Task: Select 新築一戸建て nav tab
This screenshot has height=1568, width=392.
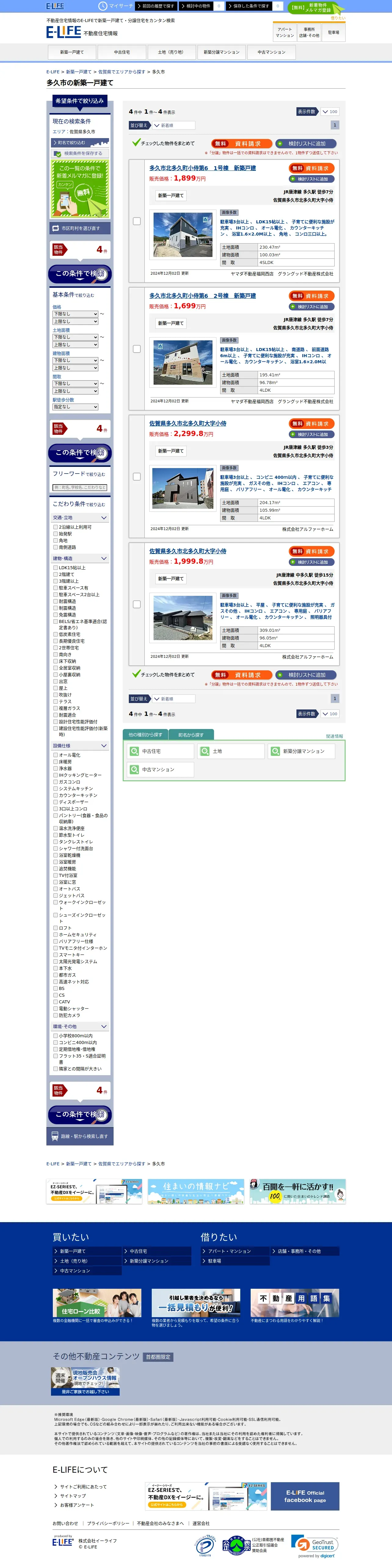Action: [72, 52]
